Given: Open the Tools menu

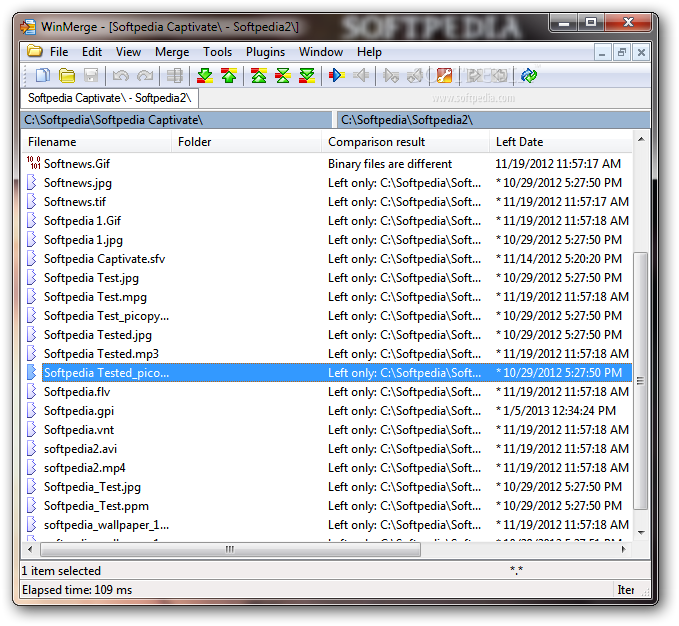Looking at the screenshot, I should point(217,52).
